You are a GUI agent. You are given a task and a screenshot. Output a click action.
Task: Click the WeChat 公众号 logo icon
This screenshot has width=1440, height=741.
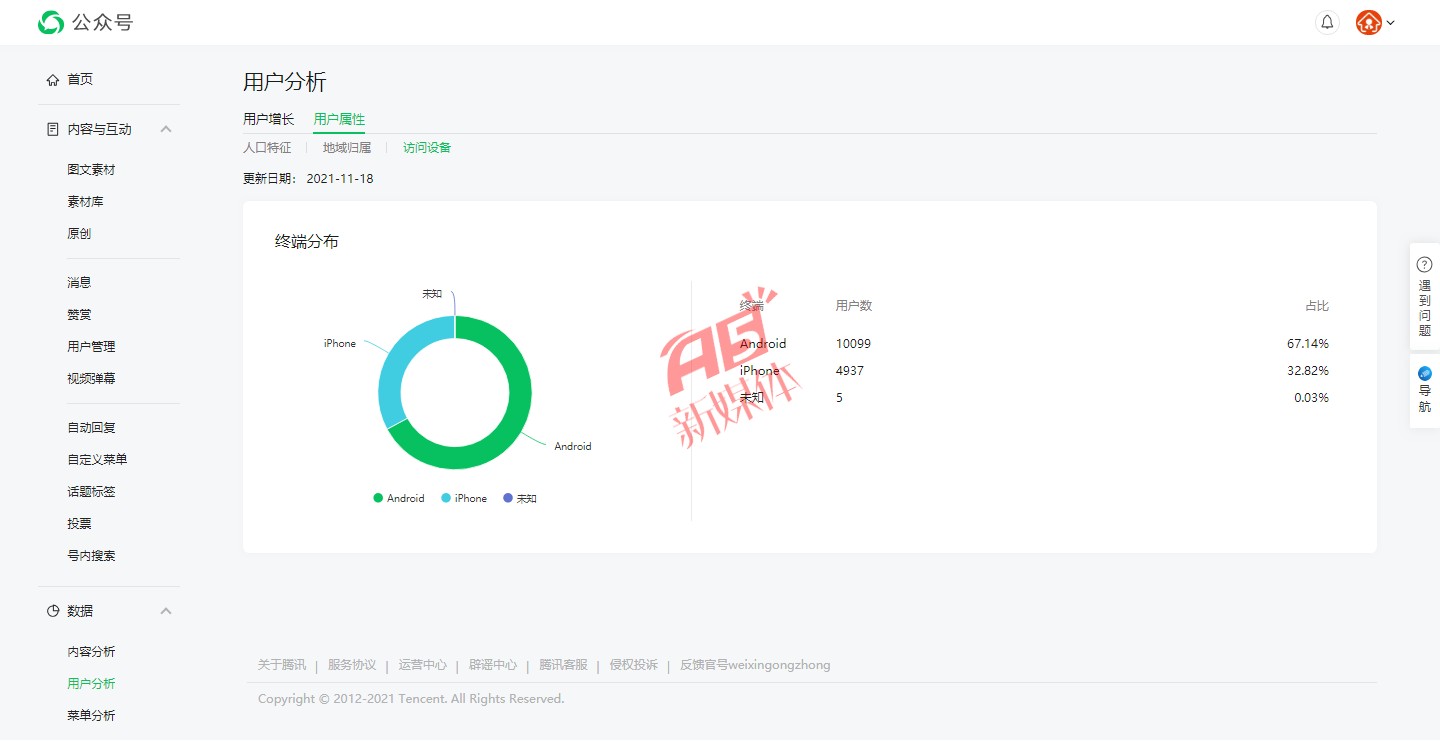(51, 22)
